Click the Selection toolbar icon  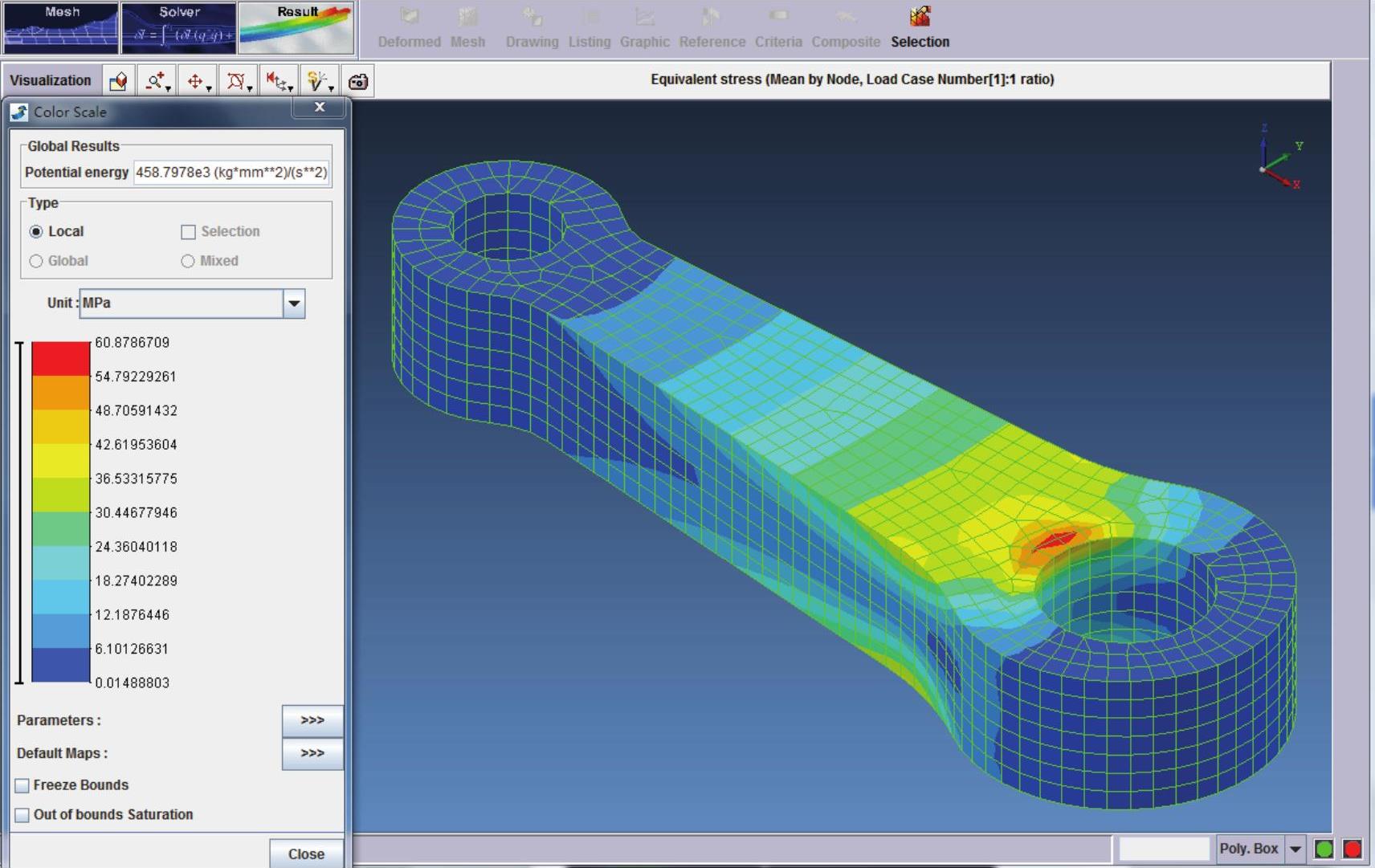pyautogui.click(x=920, y=27)
